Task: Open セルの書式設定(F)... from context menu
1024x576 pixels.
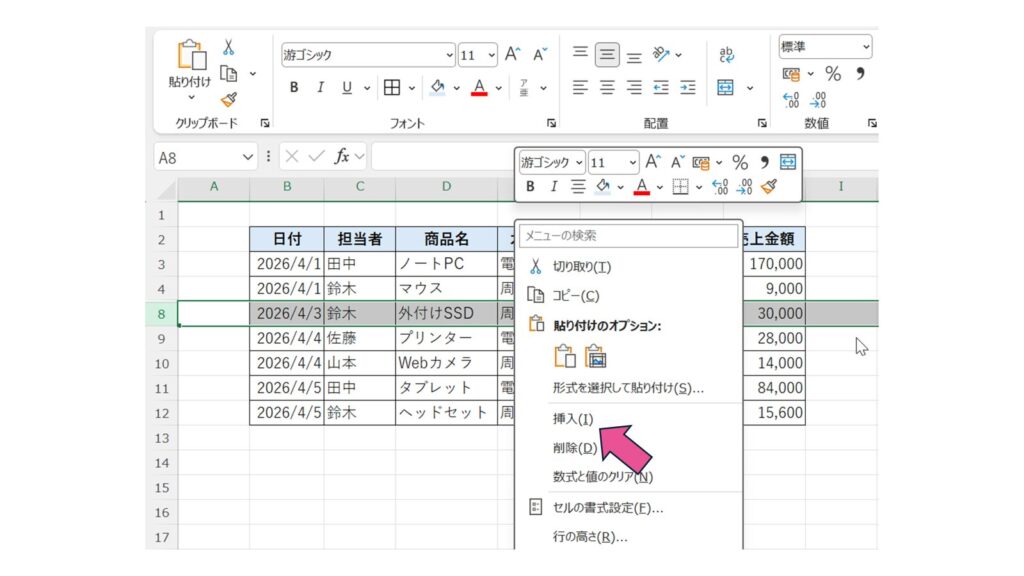Action: pos(607,507)
